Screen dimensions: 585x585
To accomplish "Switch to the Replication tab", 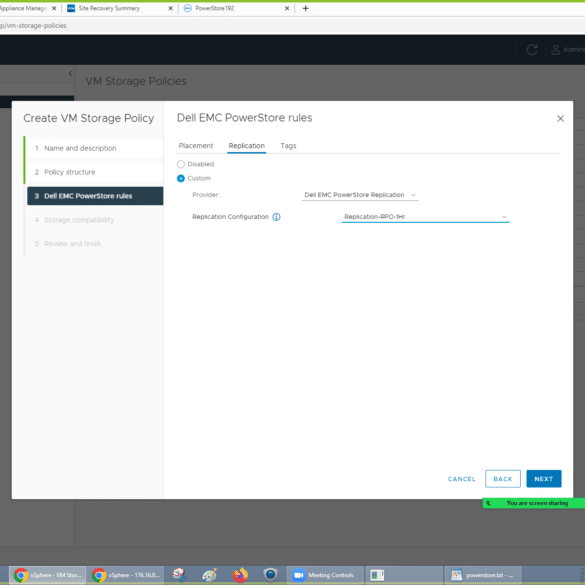I will 247,146.
